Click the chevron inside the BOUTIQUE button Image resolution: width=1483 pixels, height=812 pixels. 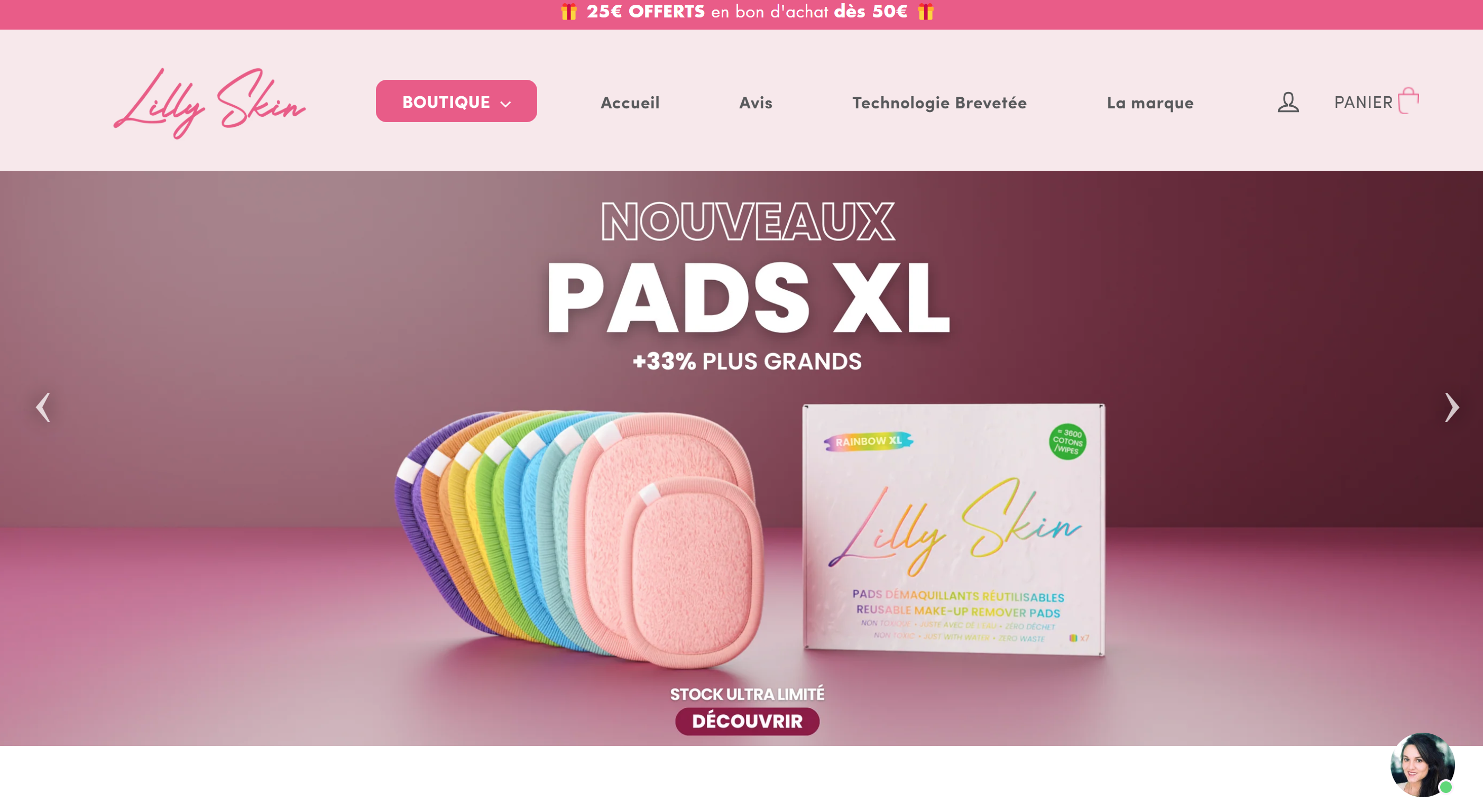pyautogui.click(x=505, y=104)
